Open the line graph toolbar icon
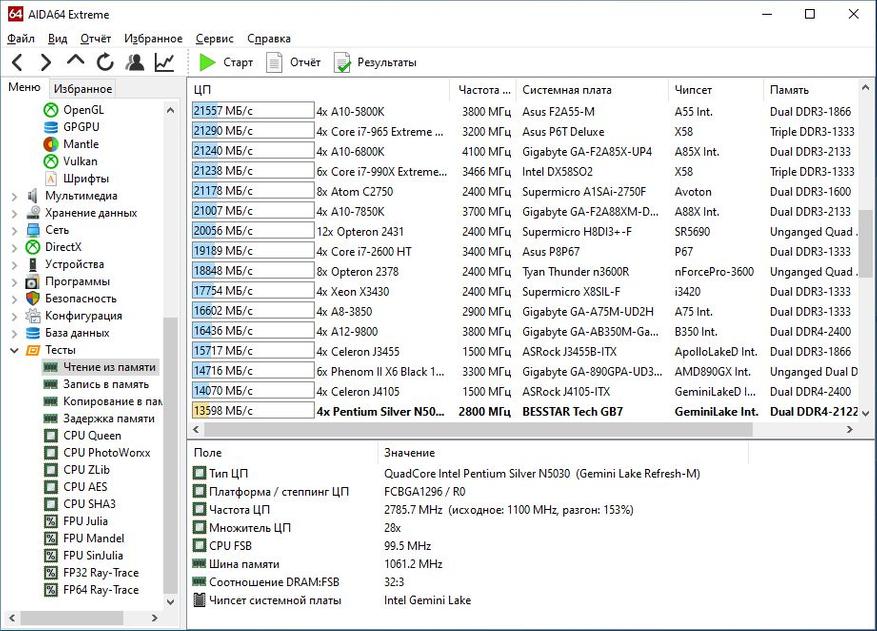The height and width of the screenshot is (631, 877). pos(164,62)
